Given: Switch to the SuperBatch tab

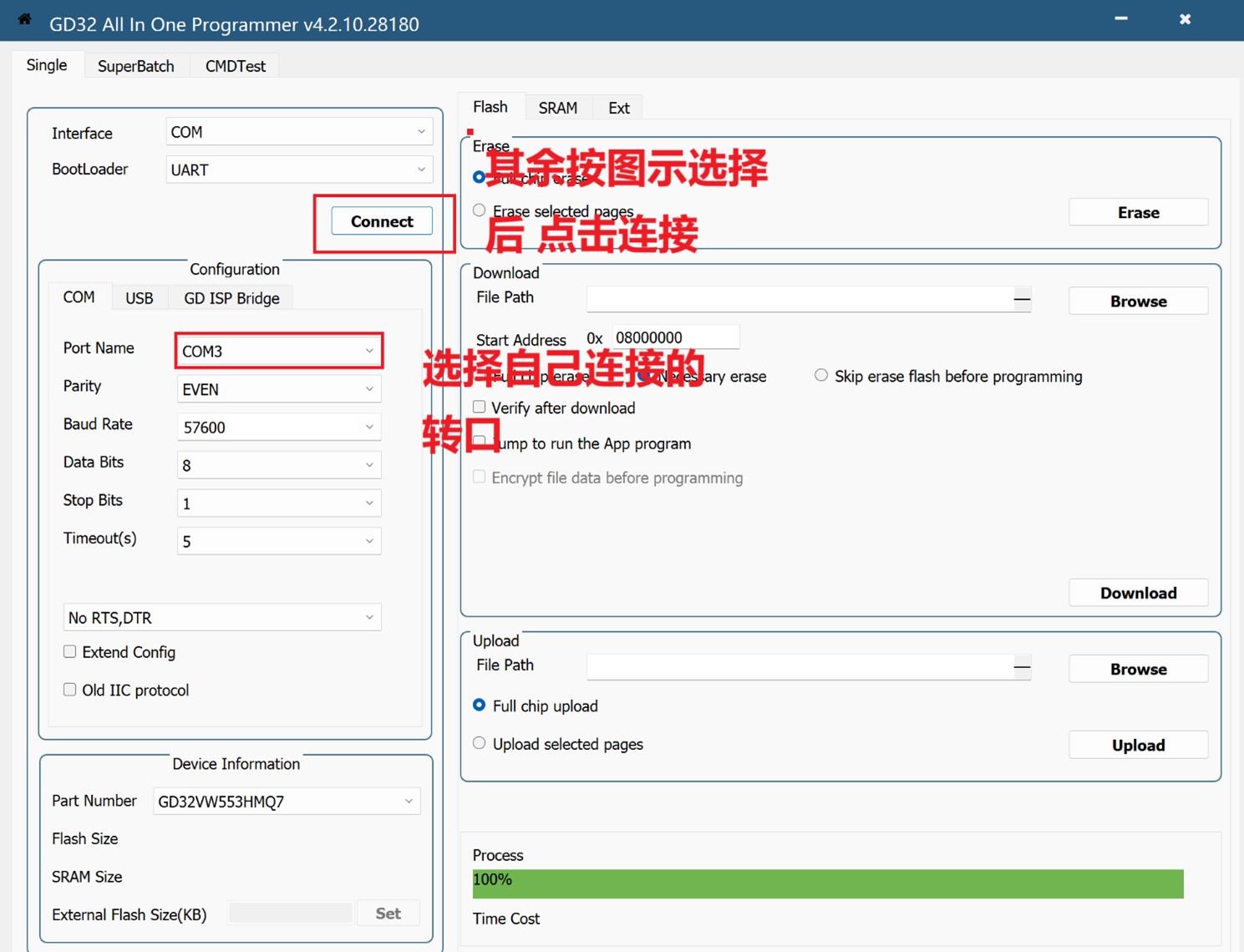Looking at the screenshot, I should click(136, 66).
